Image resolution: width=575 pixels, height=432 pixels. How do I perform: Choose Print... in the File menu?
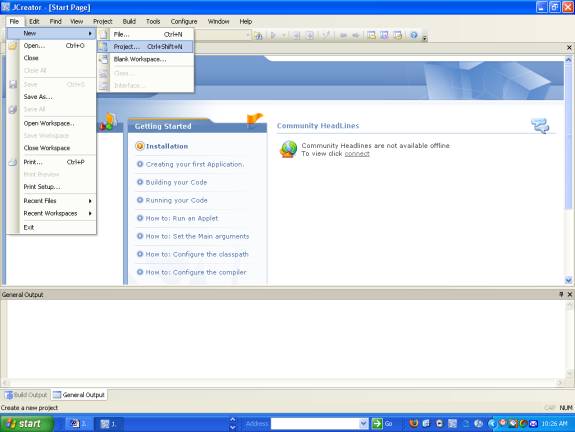click(51, 162)
